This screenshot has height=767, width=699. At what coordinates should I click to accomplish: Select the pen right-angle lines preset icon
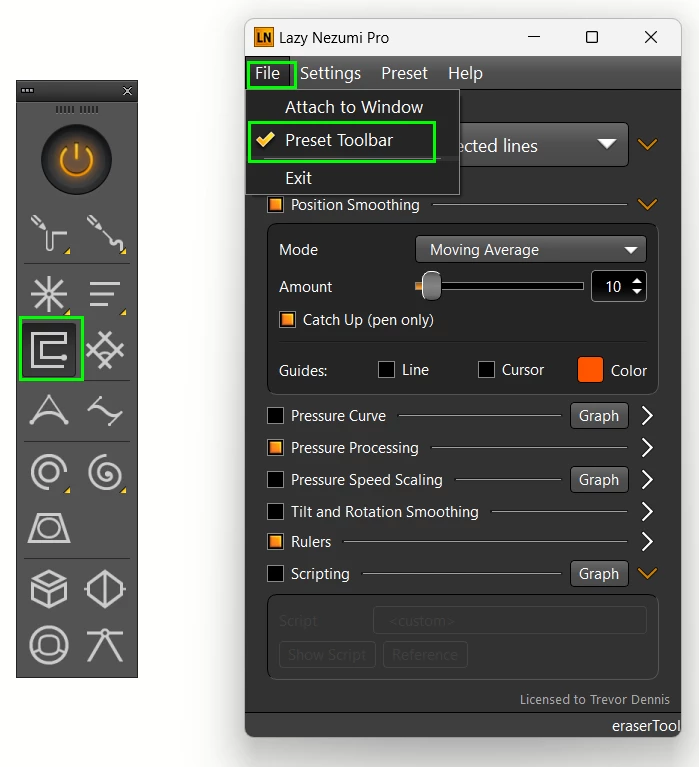pyautogui.click(x=49, y=235)
